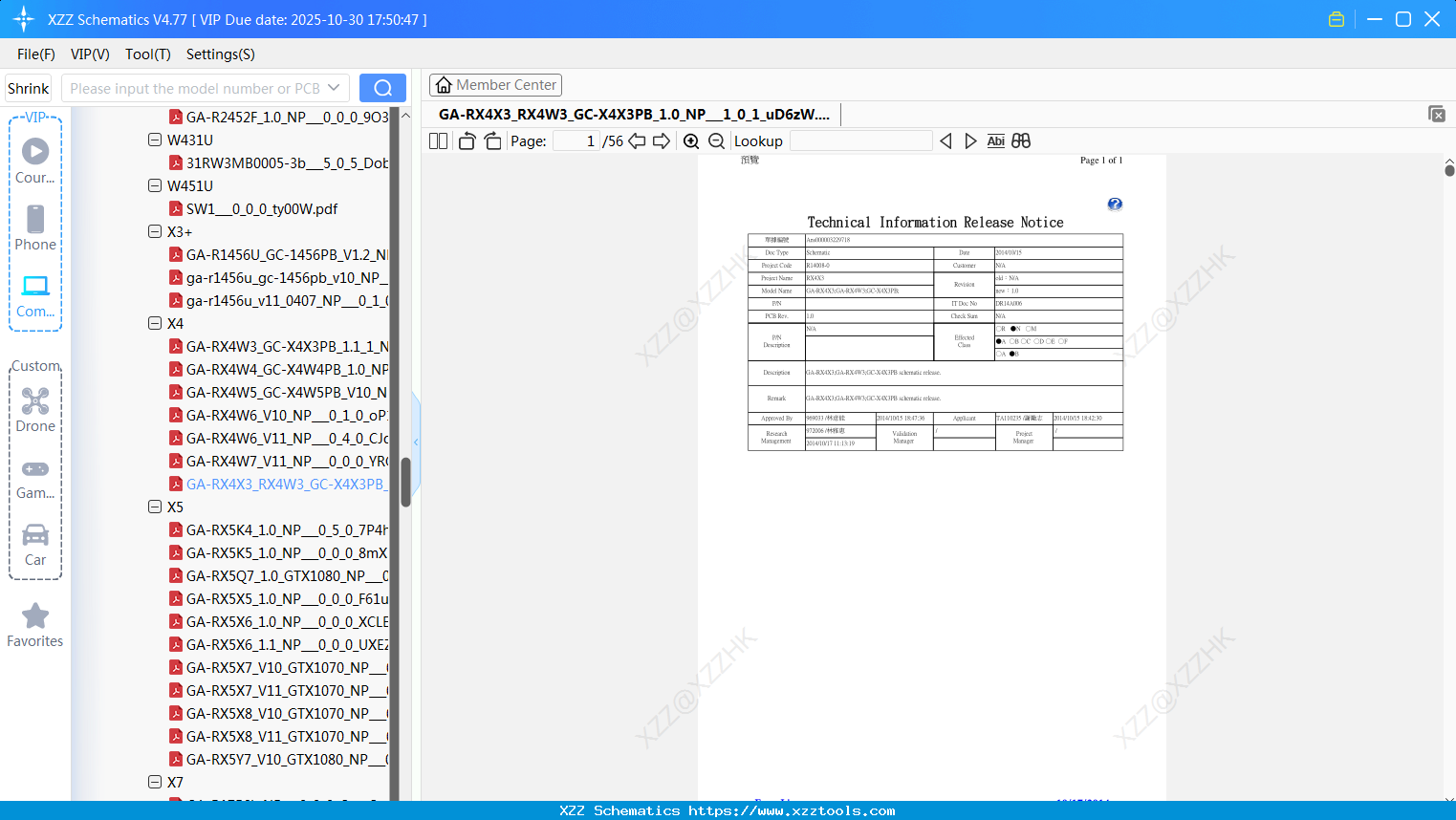Collapse the X4 folder

tap(155, 323)
